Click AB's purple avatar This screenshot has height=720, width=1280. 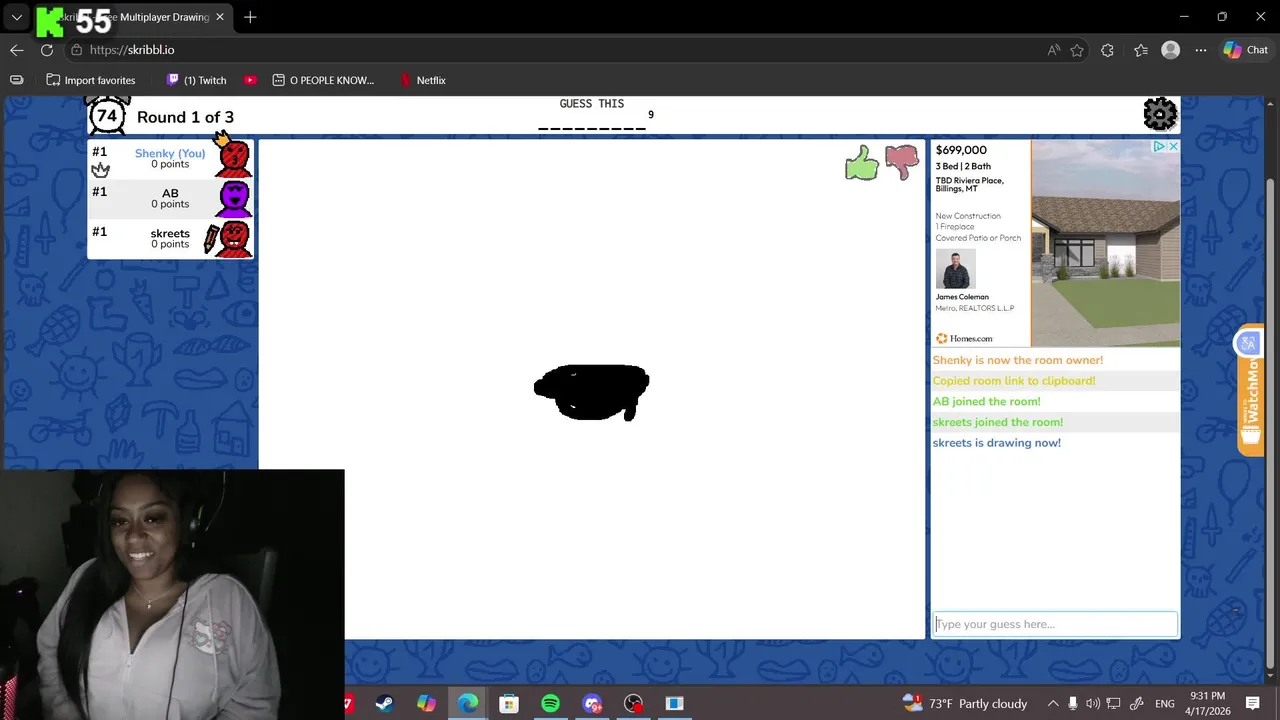(x=234, y=199)
